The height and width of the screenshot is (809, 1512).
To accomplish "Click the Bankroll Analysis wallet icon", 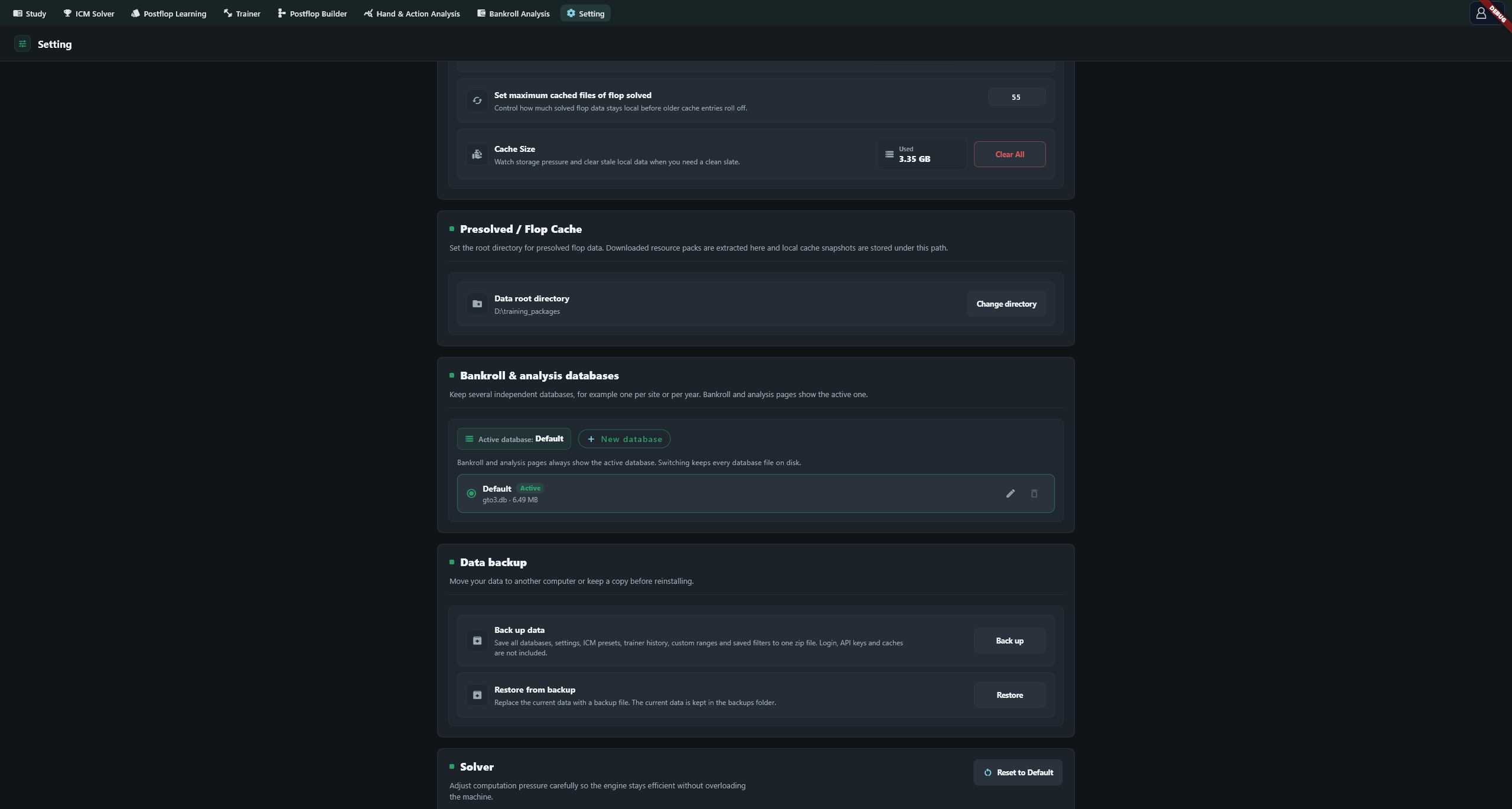I will pyautogui.click(x=481, y=13).
